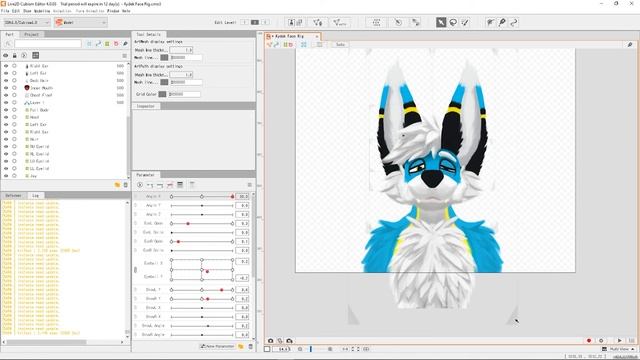Click the focus view icon on canvas toolbar
Image resolution: width=640 pixels, height=360 pixels.
pyautogui.click(x=304, y=44)
